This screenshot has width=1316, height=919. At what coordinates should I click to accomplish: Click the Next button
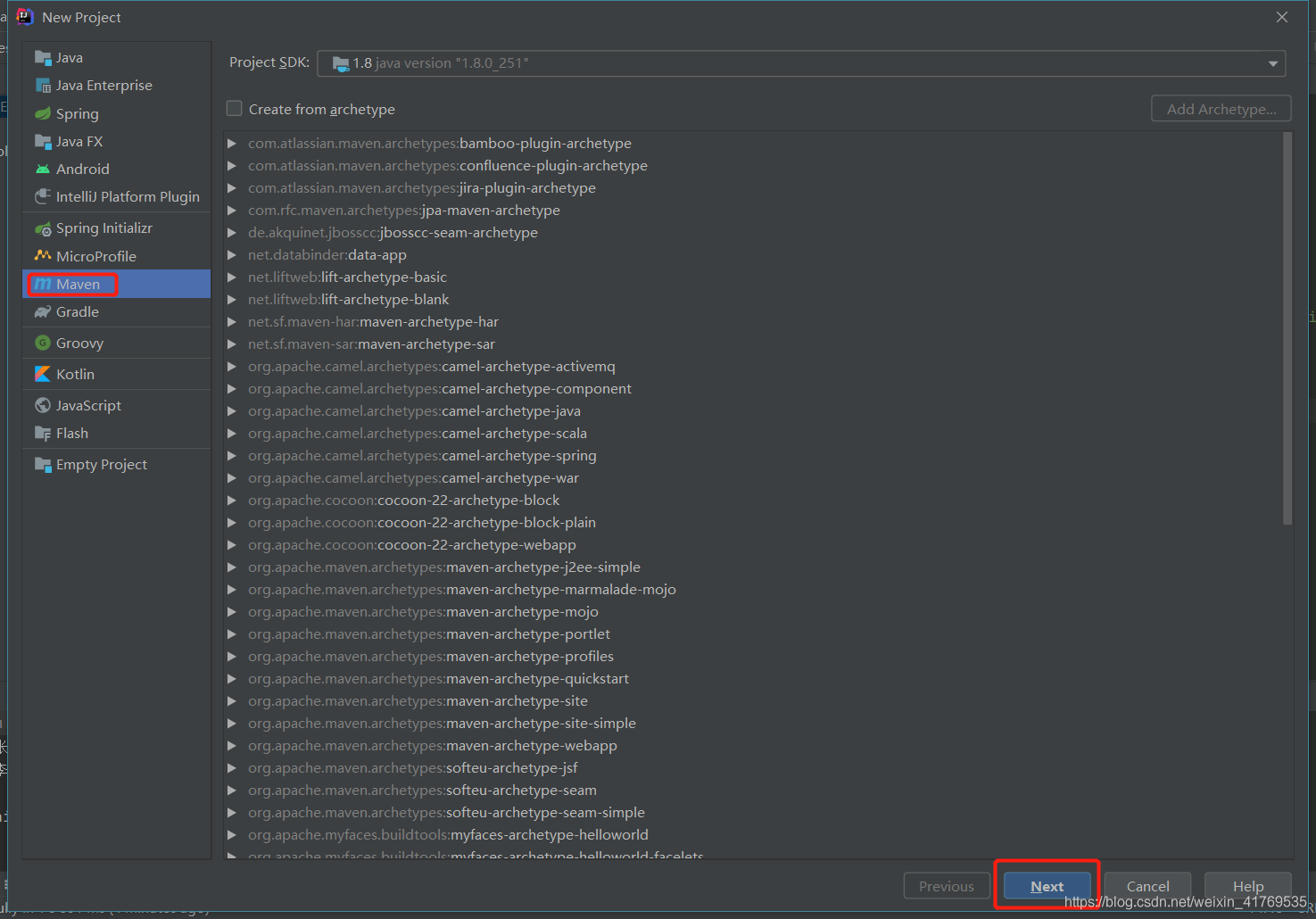pyautogui.click(x=1047, y=886)
